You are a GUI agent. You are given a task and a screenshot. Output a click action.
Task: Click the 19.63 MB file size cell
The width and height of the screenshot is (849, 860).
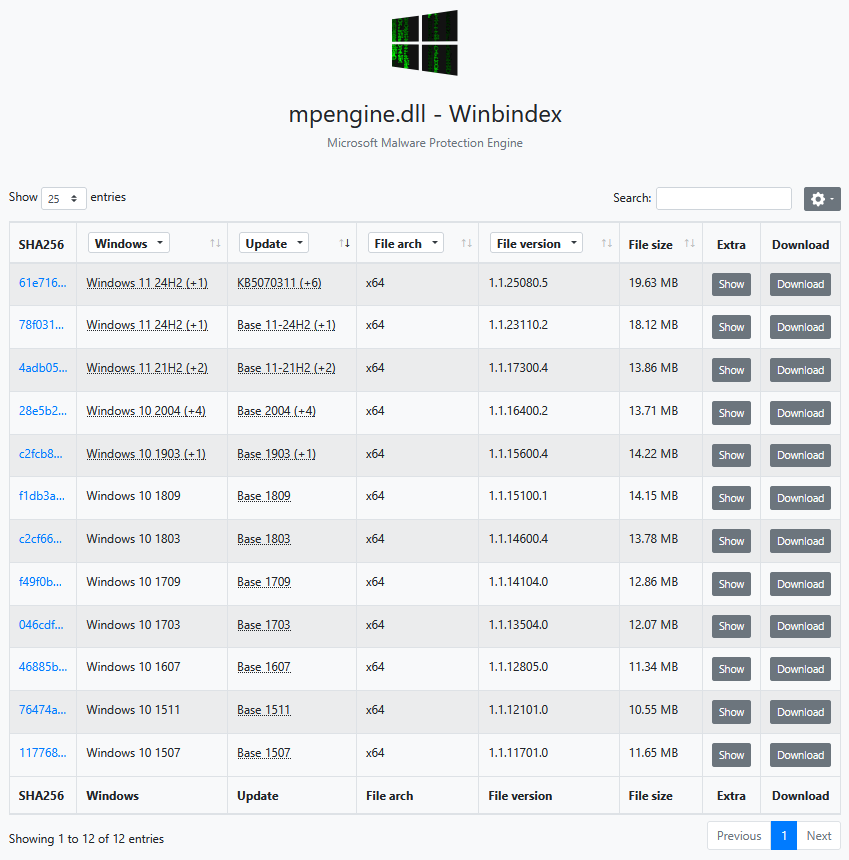653,283
